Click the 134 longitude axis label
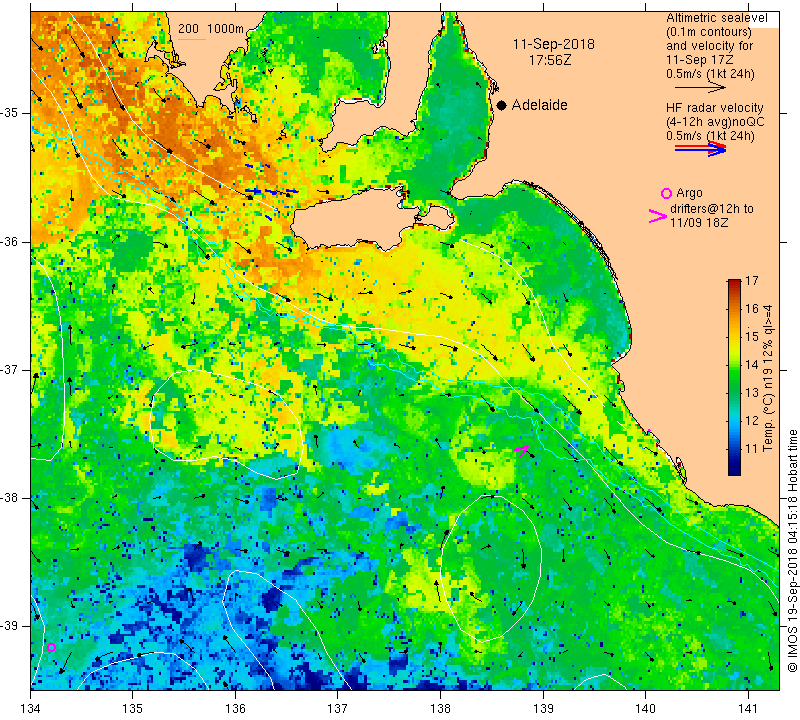This screenshot has height=720, width=800. 31,708
